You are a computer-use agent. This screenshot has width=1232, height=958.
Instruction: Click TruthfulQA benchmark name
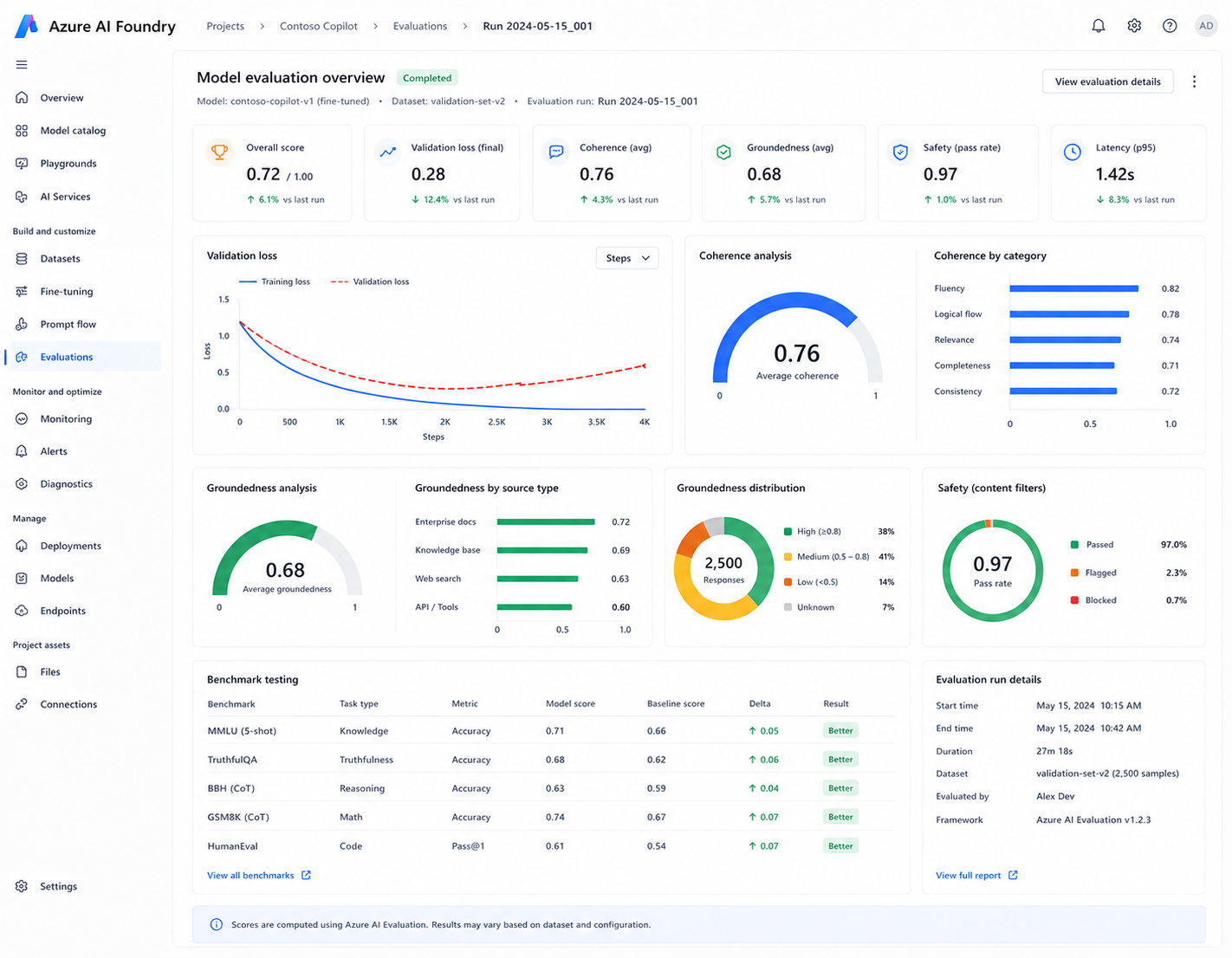pos(232,760)
